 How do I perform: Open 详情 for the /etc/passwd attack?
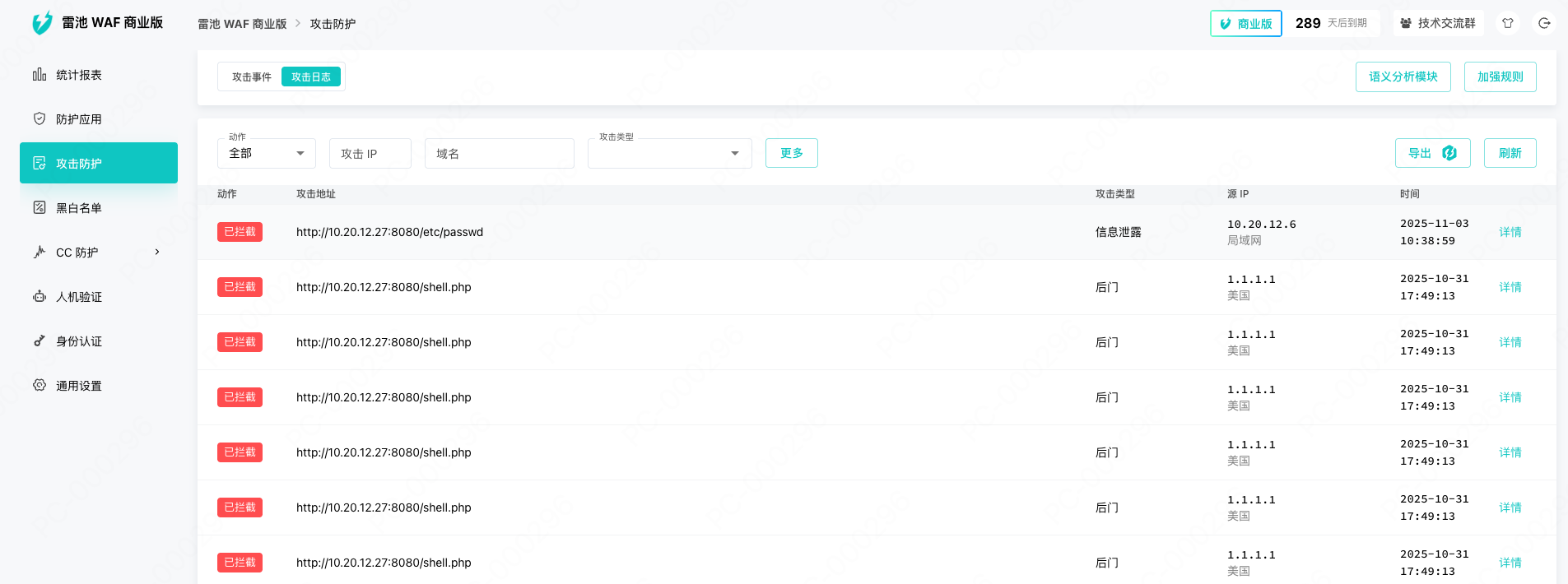point(1510,232)
